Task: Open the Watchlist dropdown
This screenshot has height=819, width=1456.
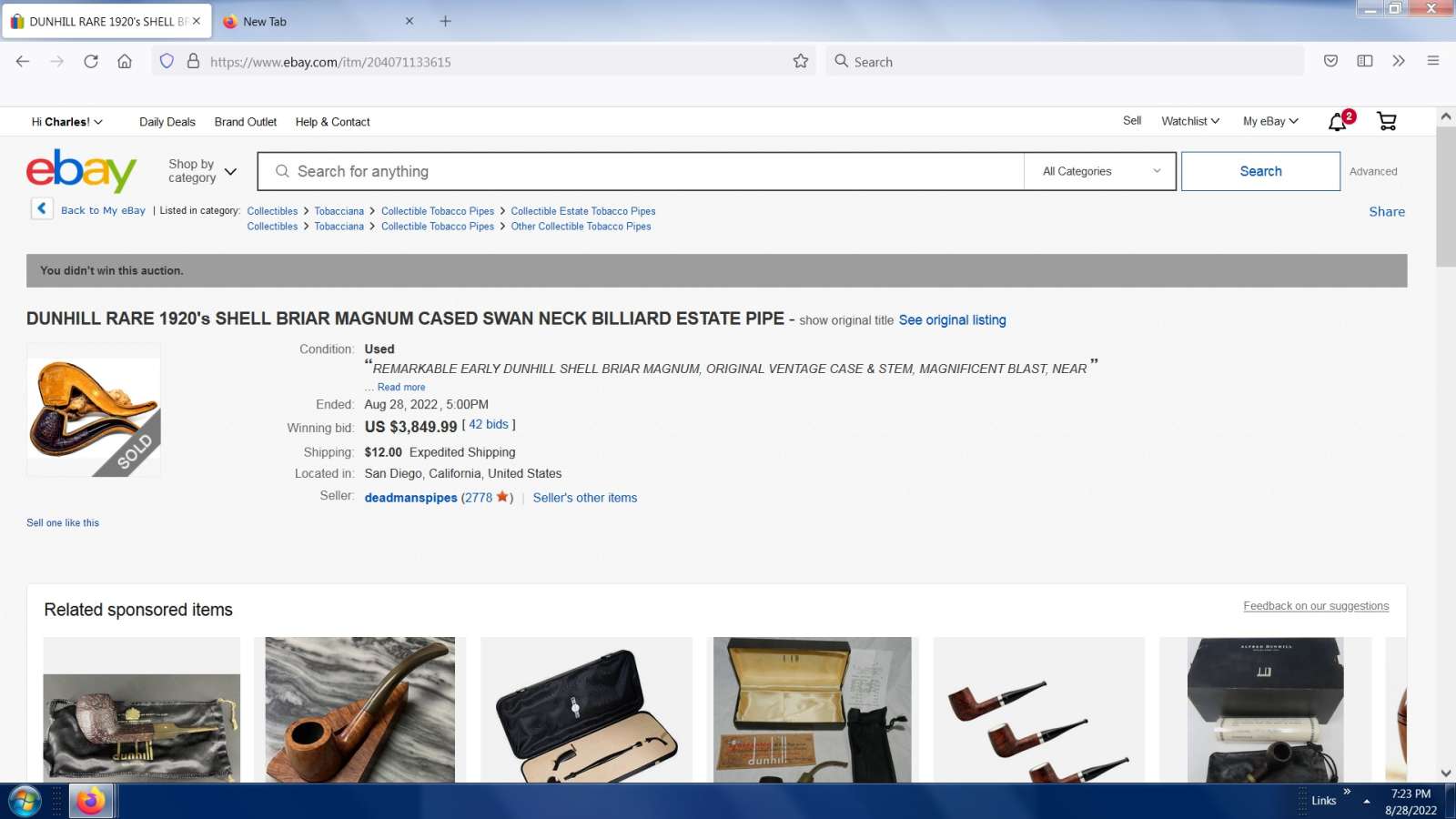Action: (x=1189, y=121)
